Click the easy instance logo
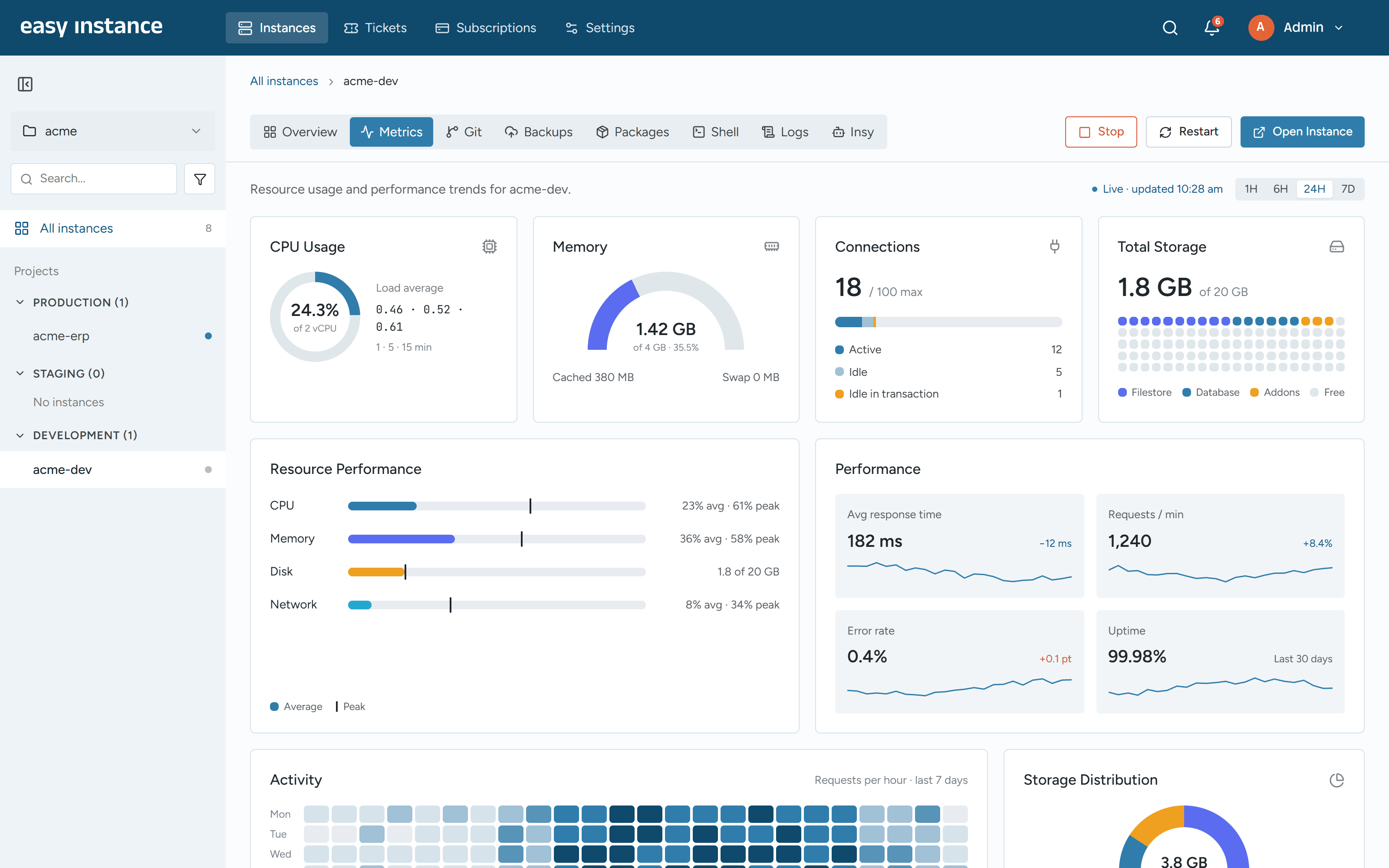Screen dimensions: 1389x868 tap(91, 26)
